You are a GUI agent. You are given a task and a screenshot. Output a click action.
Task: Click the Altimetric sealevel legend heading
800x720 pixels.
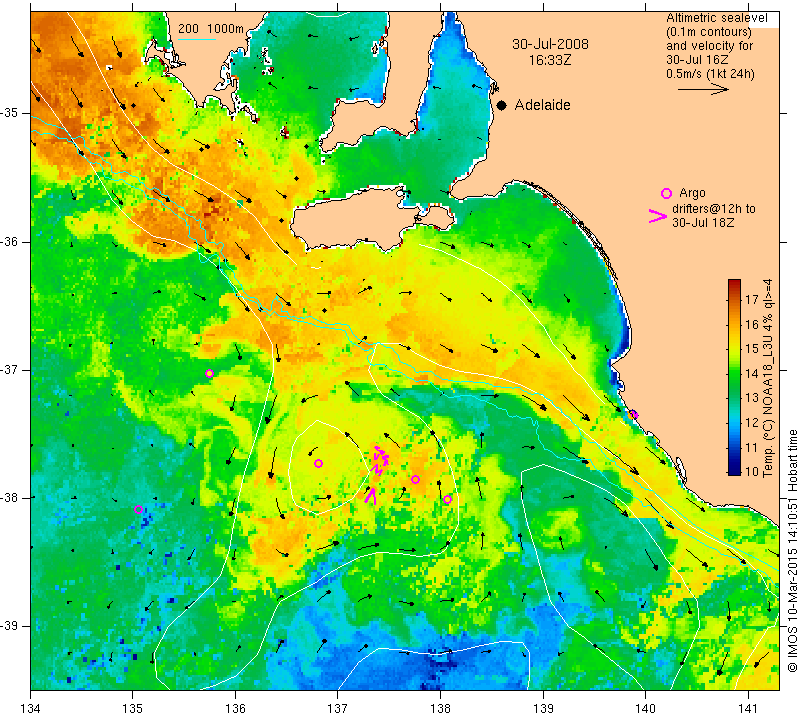716,18
